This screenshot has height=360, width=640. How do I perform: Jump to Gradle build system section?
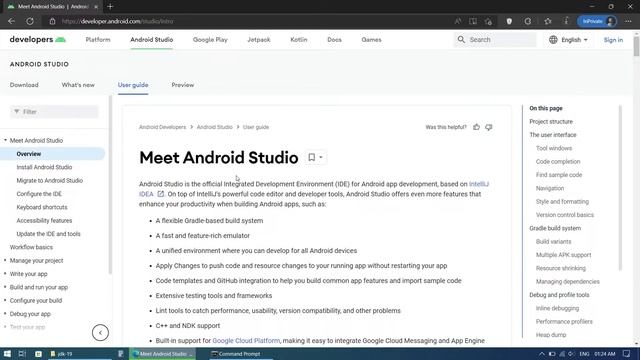pos(555,228)
